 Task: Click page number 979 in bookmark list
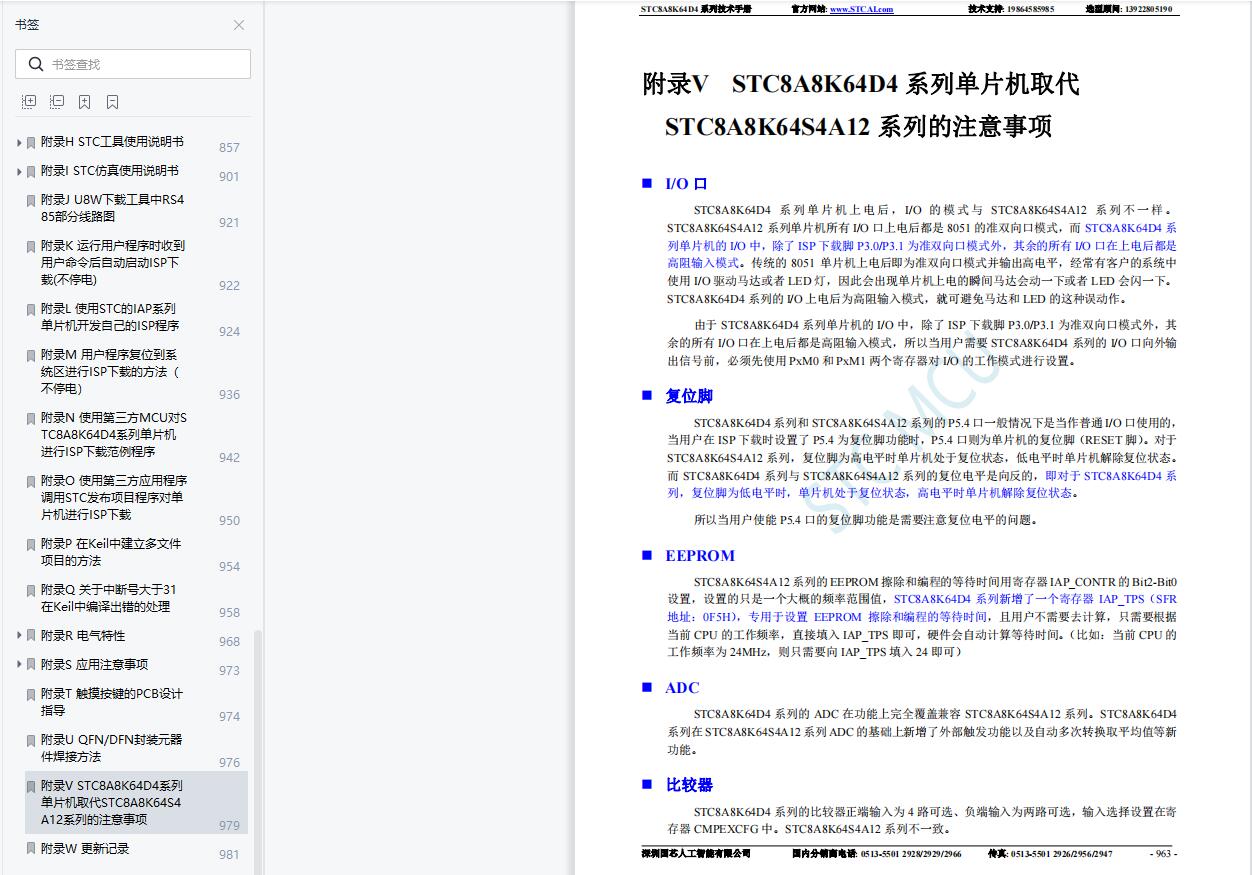tap(229, 826)
